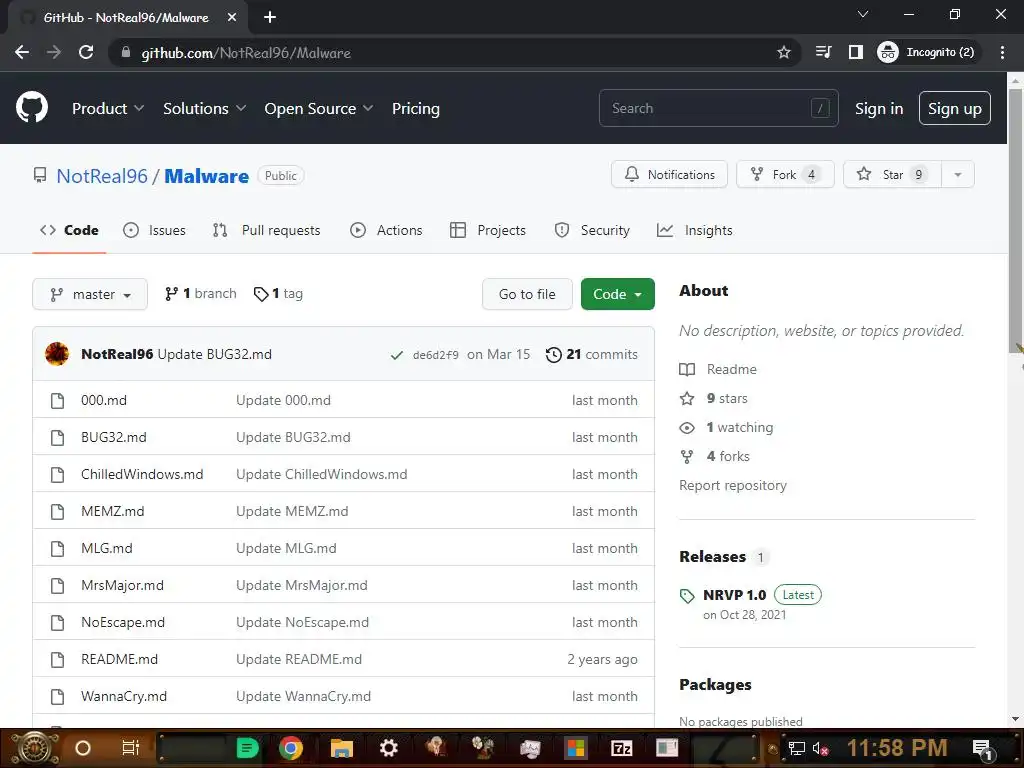The height and width of the screenshot is (768, 1024).
Task: Open the Chrome reading list icon
Action: tap(824, 52)
